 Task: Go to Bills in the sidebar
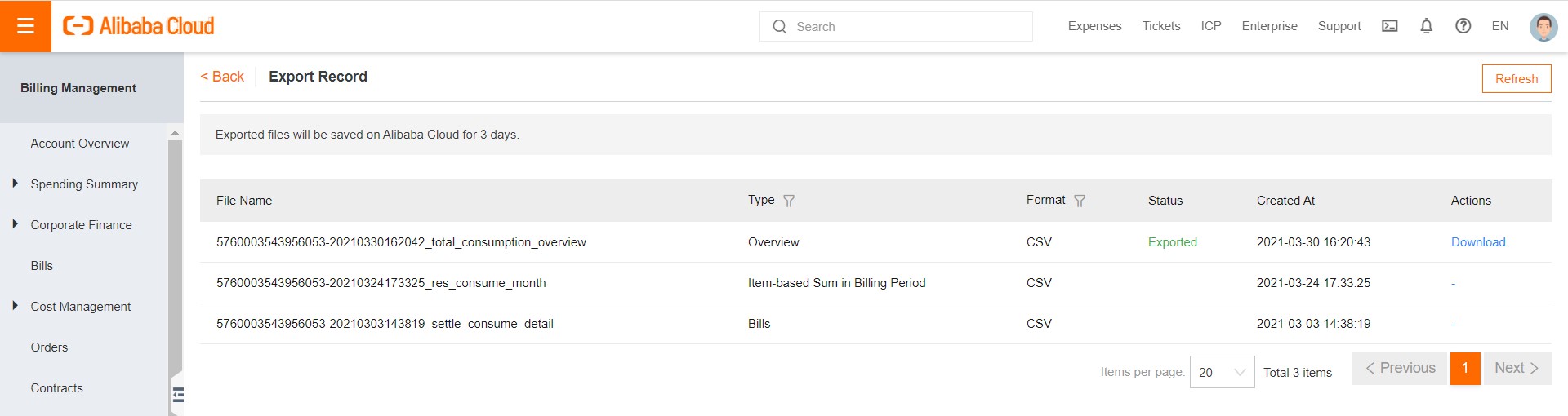coord(42,266)
